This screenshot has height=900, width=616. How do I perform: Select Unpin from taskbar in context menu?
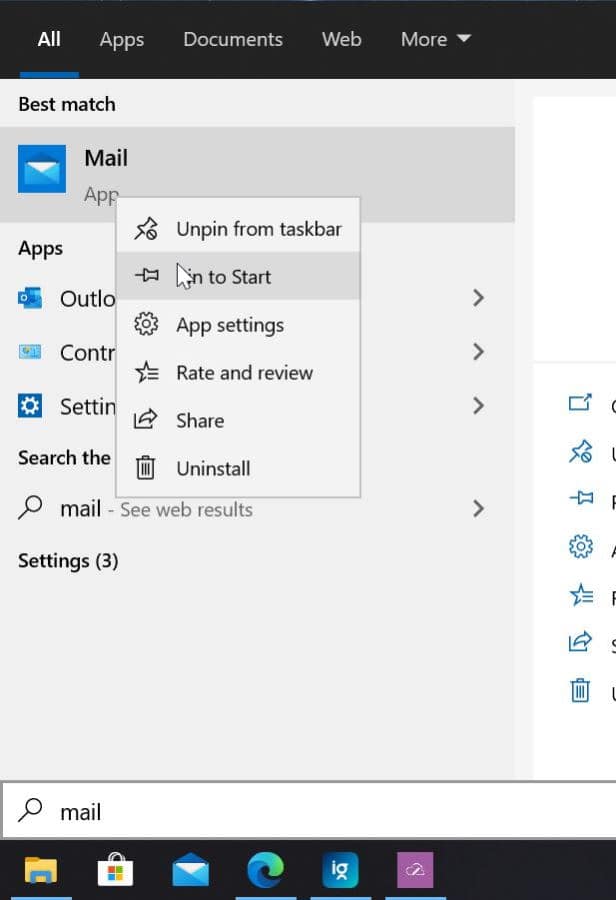click(x=238, y=228)
